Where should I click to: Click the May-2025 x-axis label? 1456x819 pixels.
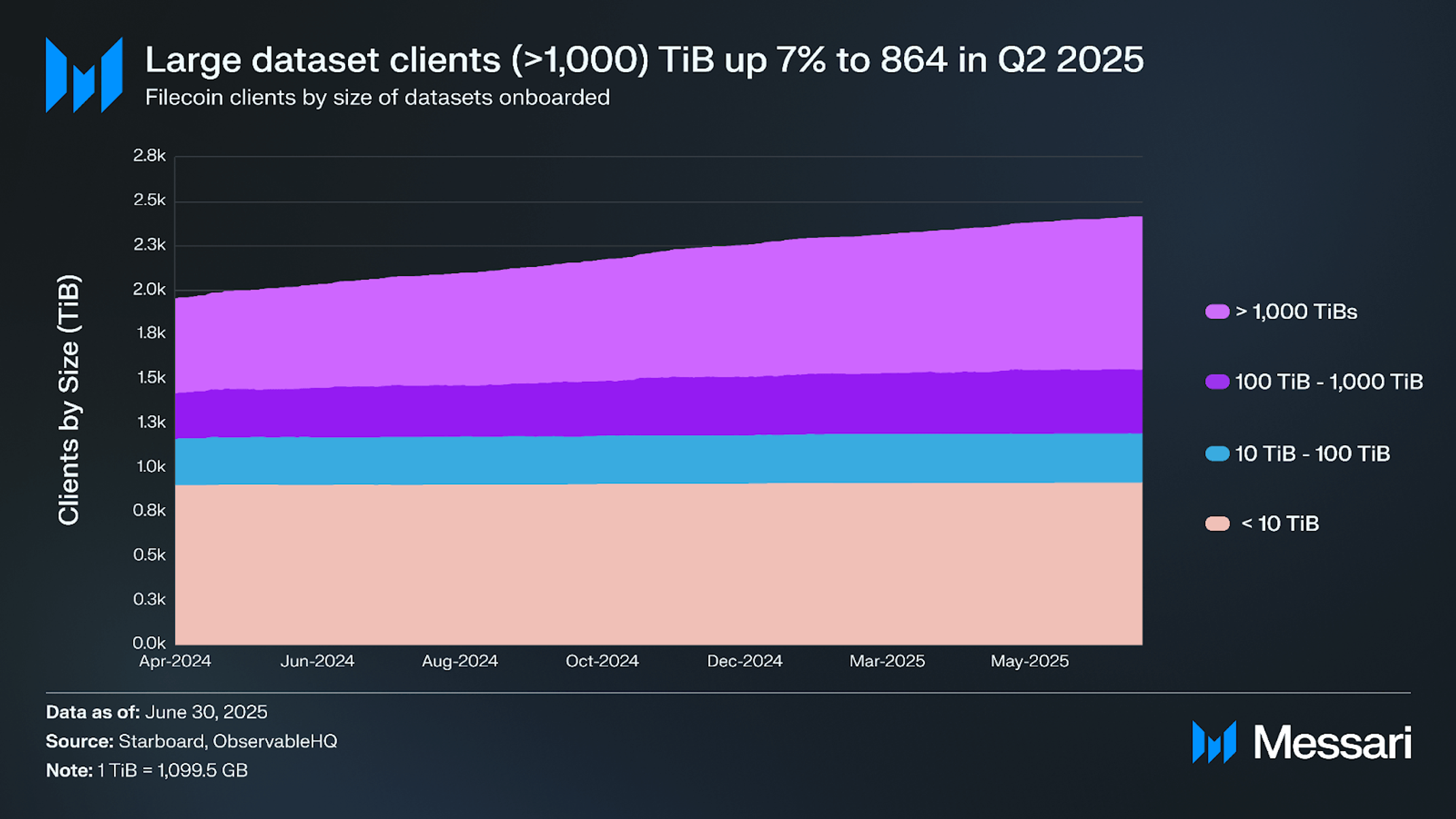tap(1030, 661)
